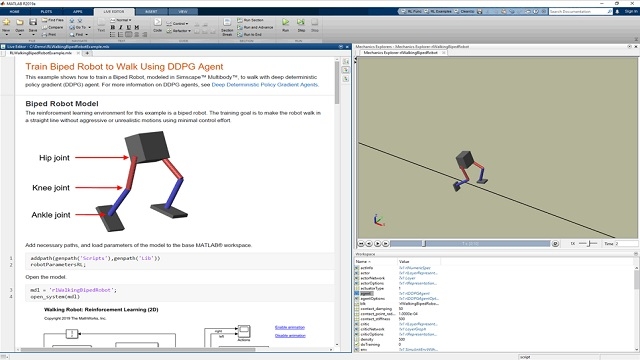
Task: Step the animation backward one frame
Action: point(369,243)
